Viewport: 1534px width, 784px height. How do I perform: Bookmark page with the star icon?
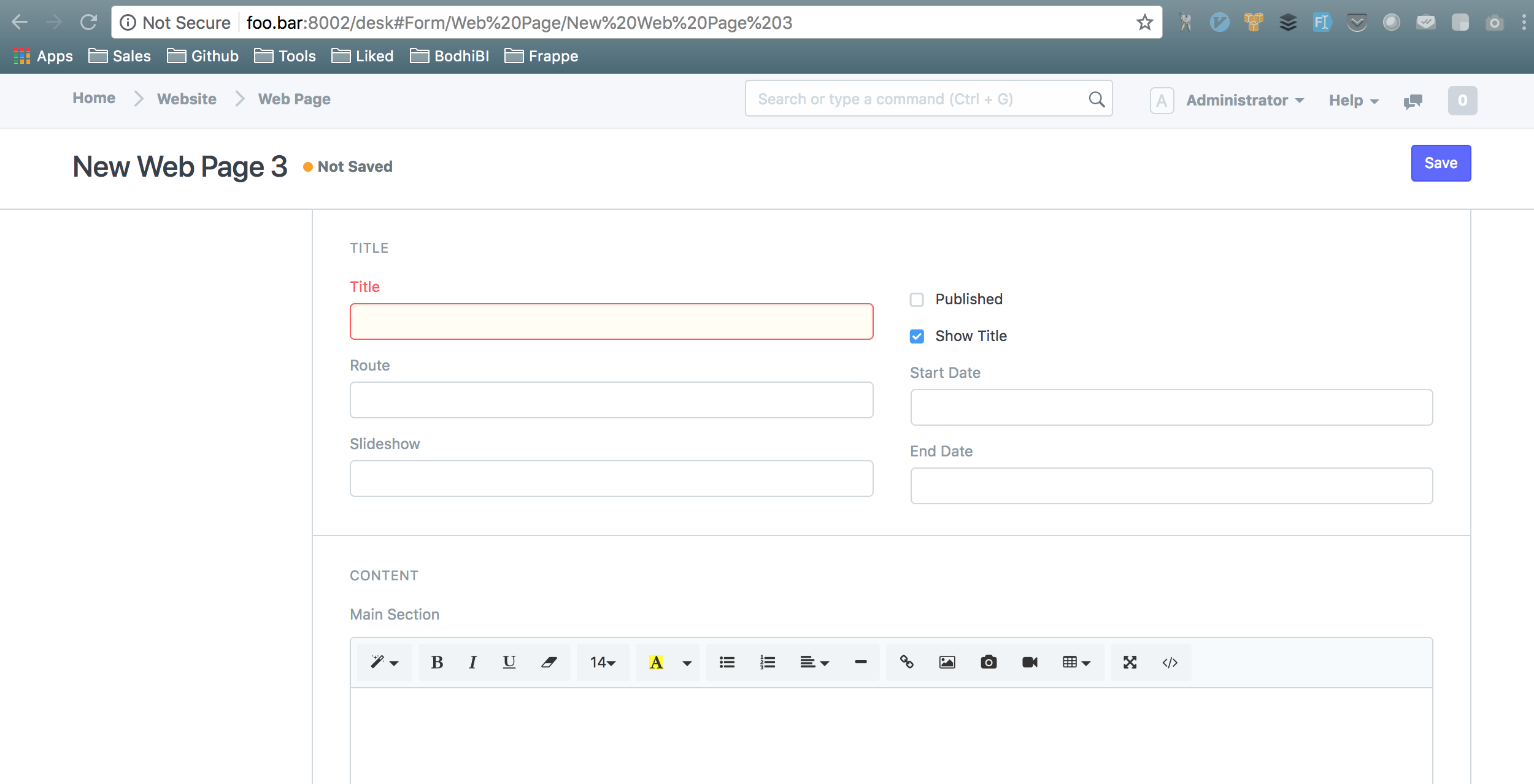click(x=1144, y=23)
